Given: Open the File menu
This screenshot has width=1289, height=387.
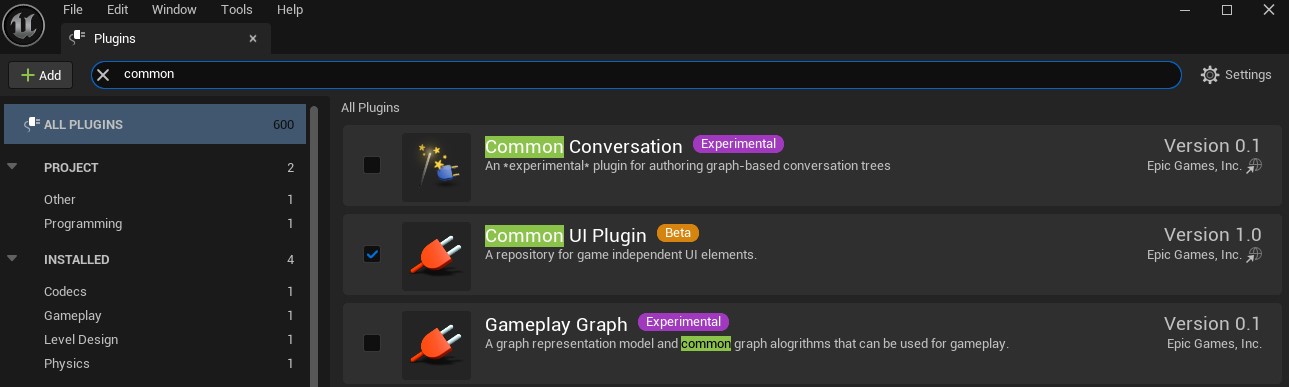Looking at the screenshot, I should click(x=73, y=10).
